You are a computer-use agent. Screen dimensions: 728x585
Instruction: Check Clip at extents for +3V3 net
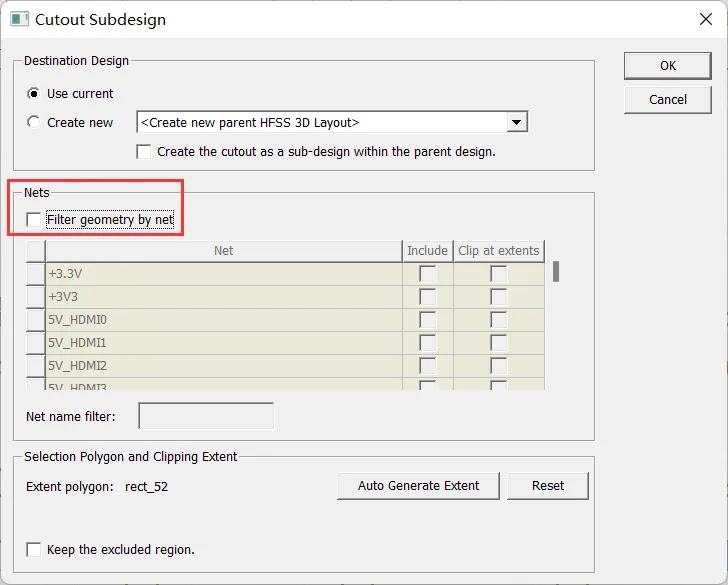(x=499, y=297)
